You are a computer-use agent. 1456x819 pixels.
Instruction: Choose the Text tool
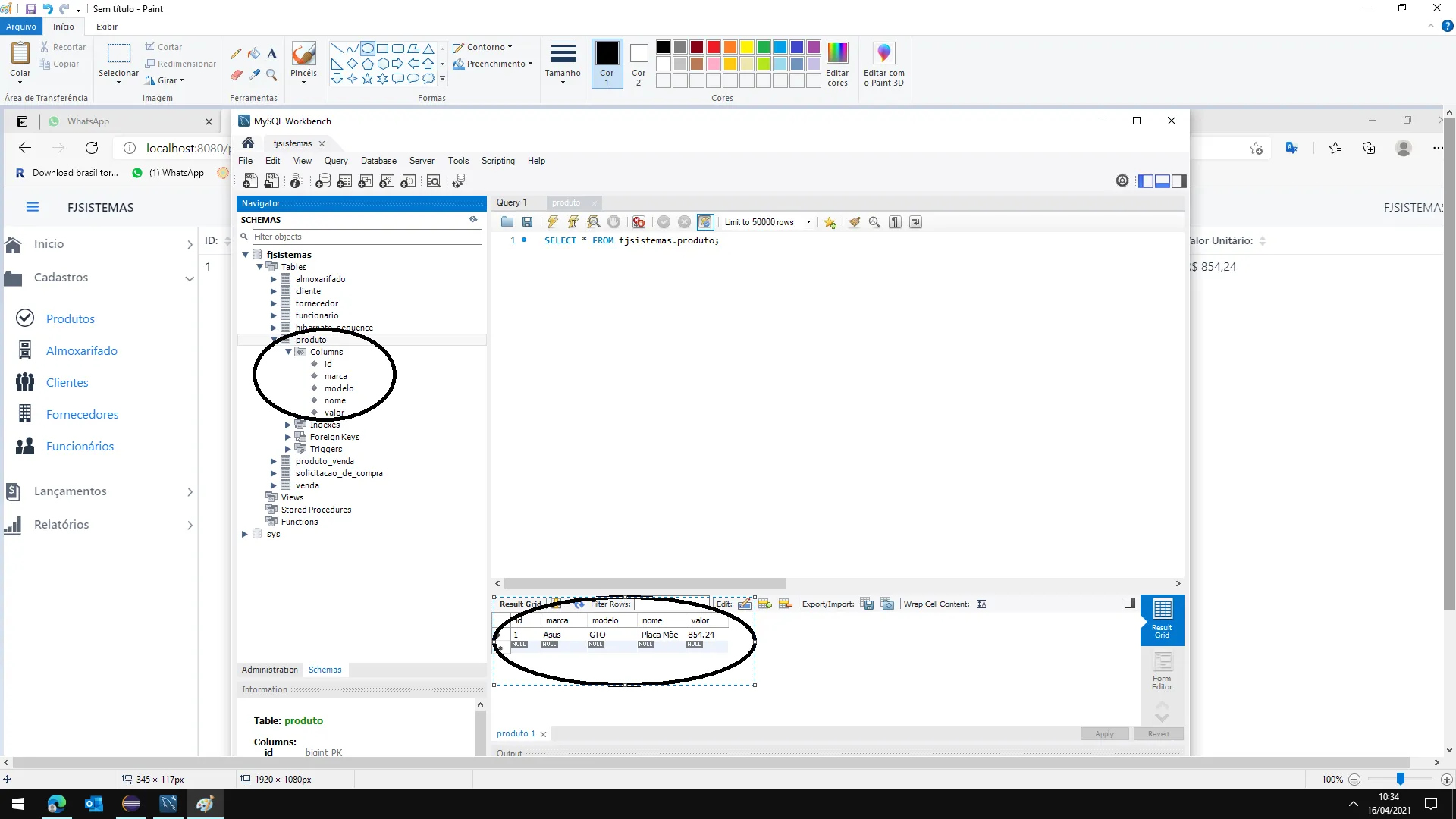(271, 54)
